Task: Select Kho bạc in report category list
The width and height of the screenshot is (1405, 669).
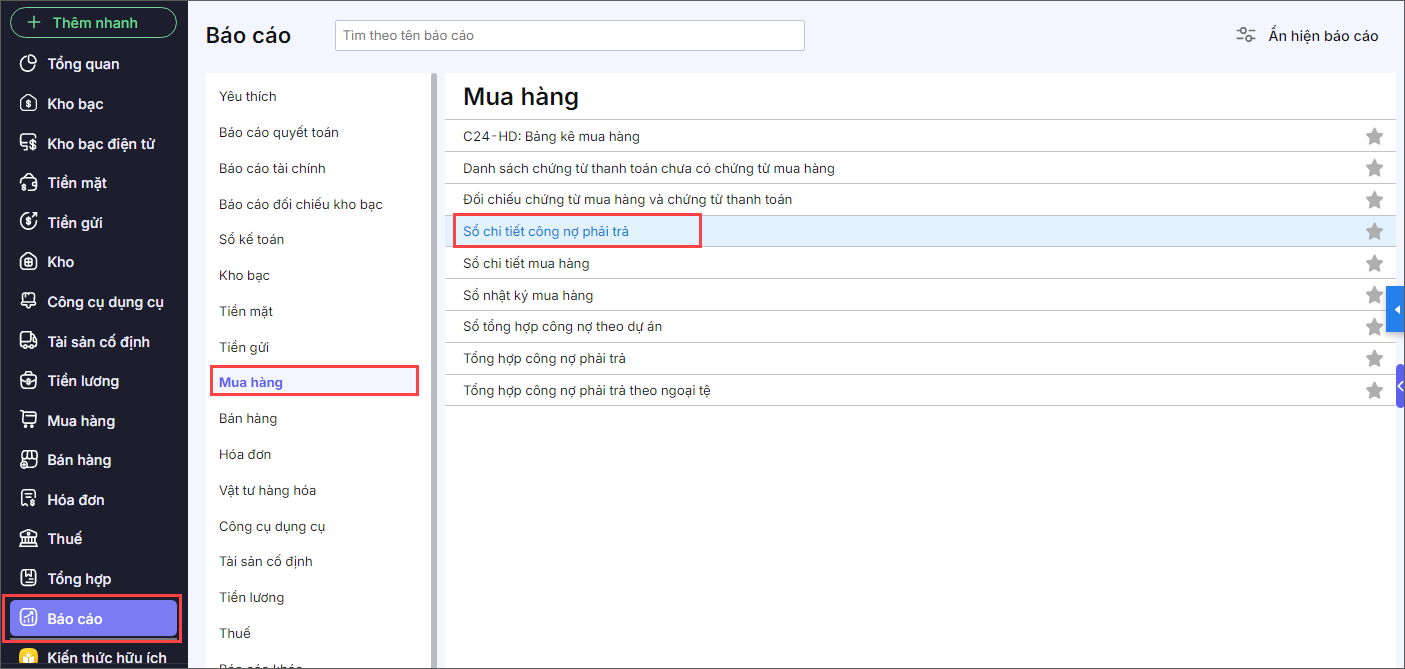Action: [244, 275]
